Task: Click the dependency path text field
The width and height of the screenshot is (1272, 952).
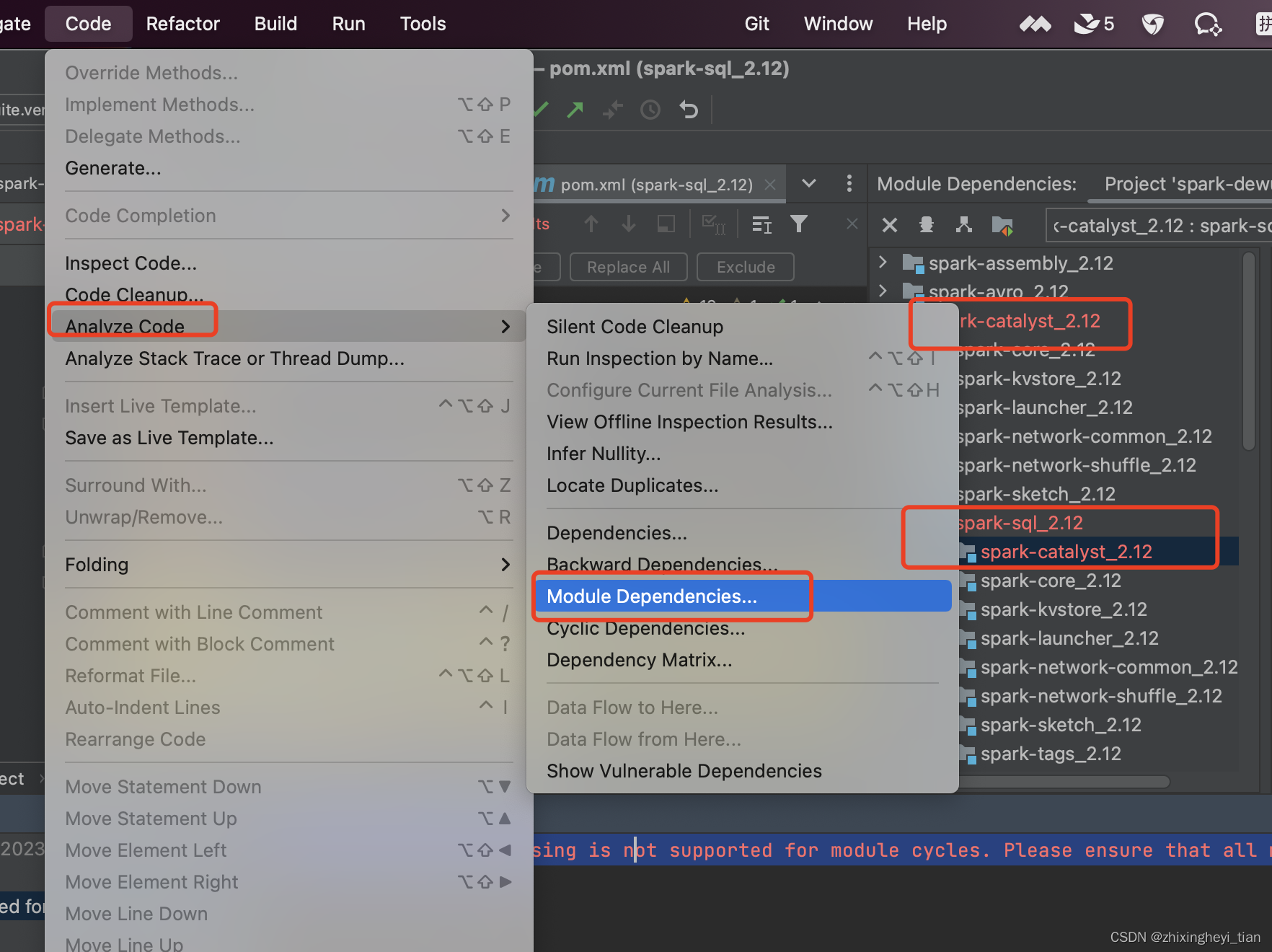Action: tap(1160, 226)
